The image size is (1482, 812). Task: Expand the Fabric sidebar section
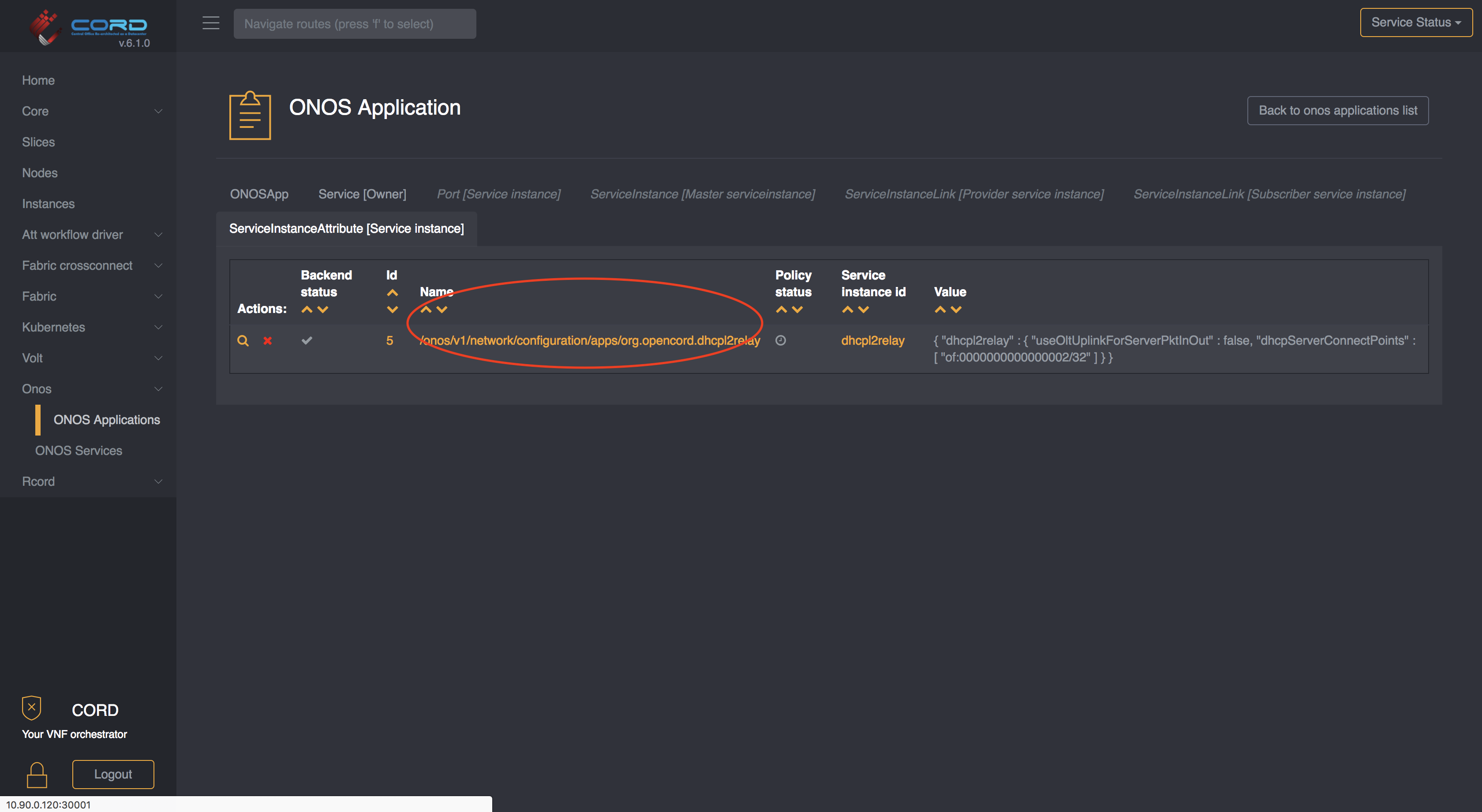88,296
